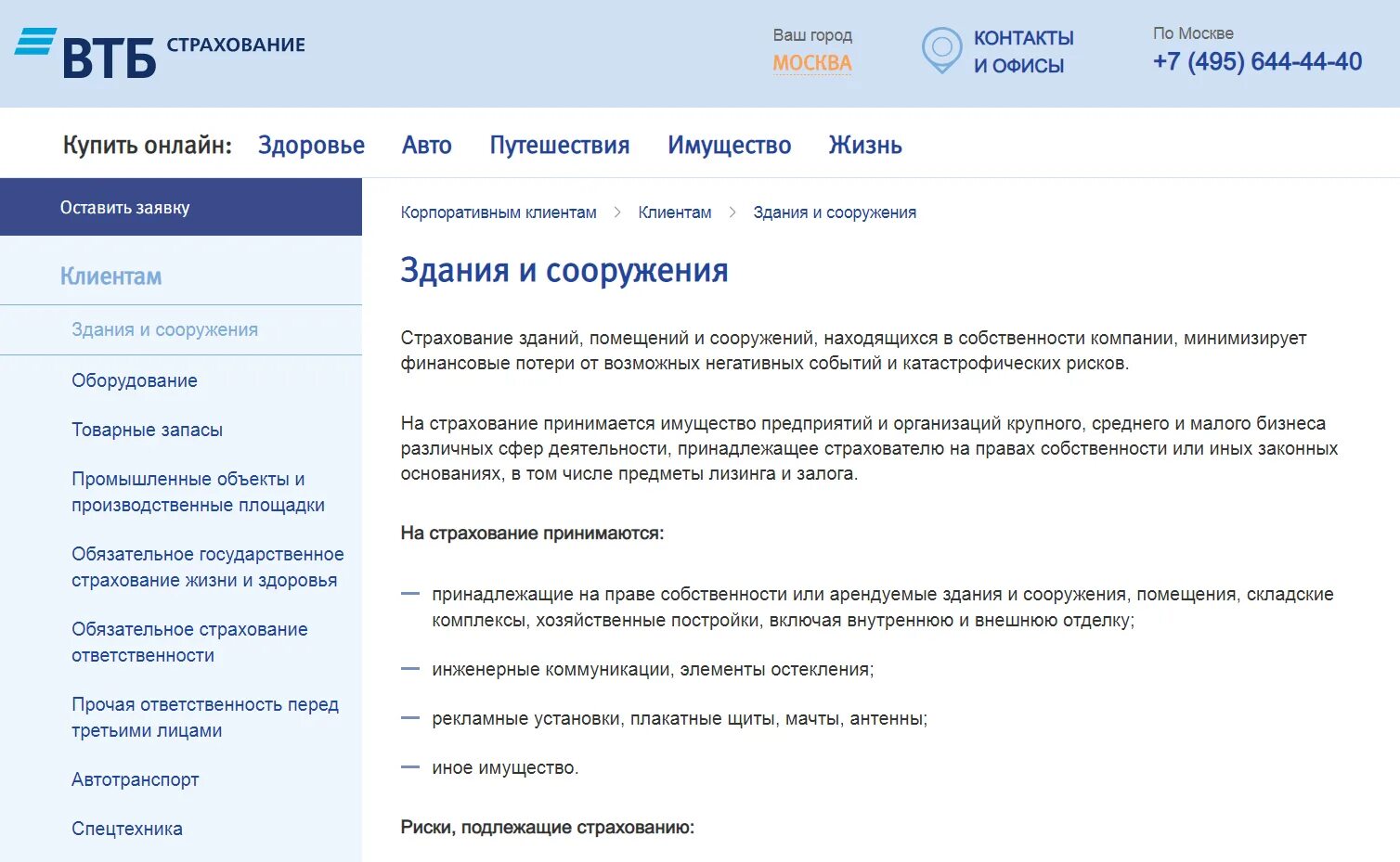Viewport: 1400px width, 862px height.
Task: Click the 'Ваш город' label
Action: [812, 35]
